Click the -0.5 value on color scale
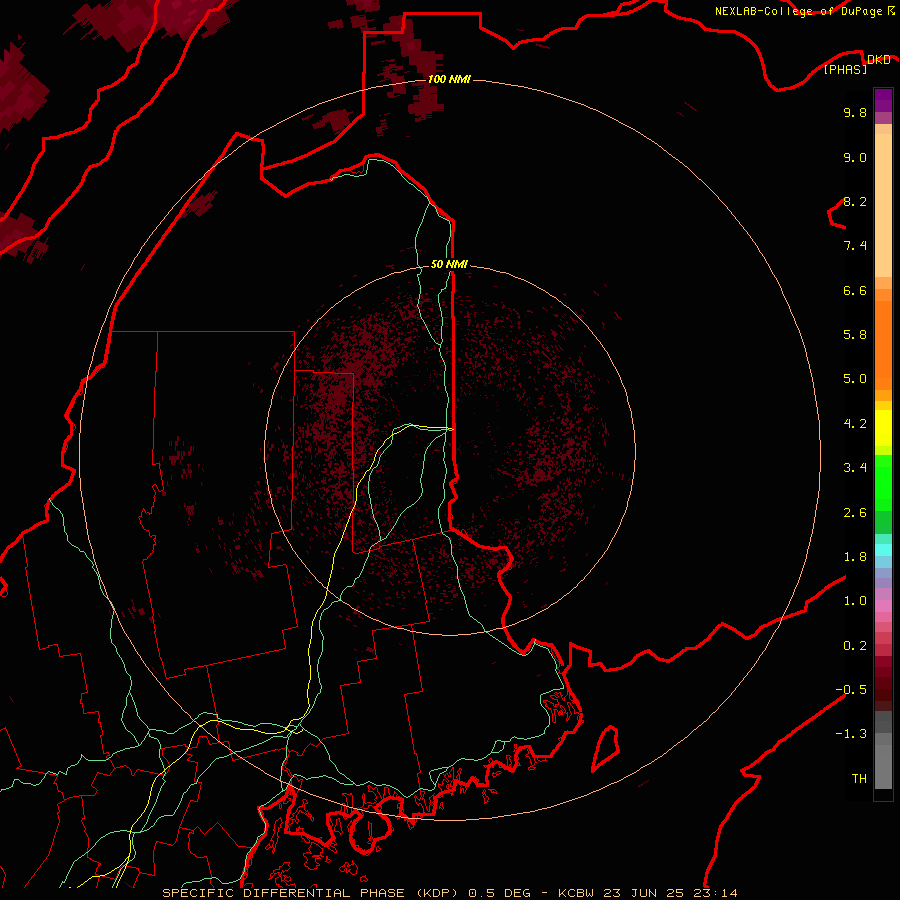 click(x=851, y=690)
